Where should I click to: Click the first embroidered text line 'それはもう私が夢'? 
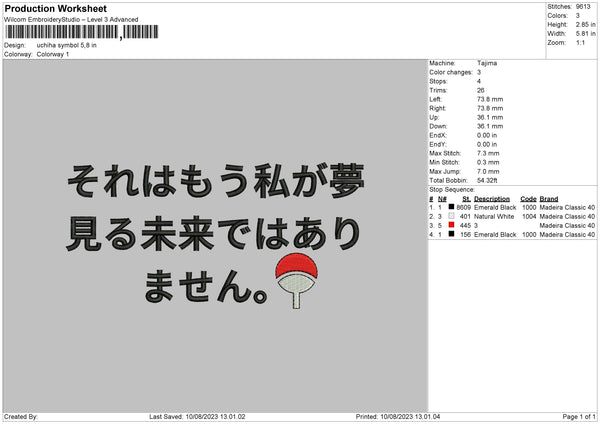pyautogui.click(x=215, y=180)
